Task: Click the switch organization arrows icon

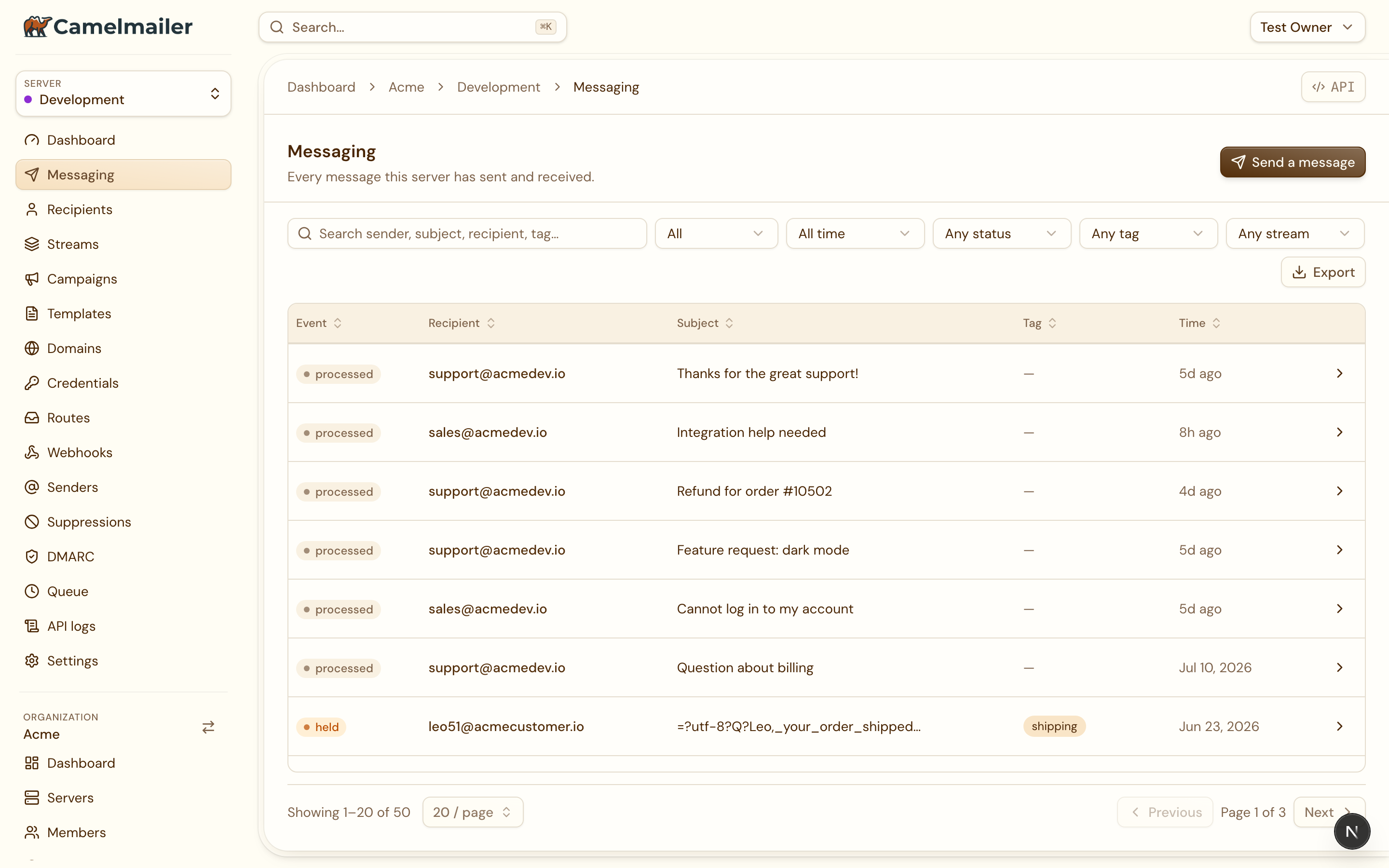Action: coord(208,727)
